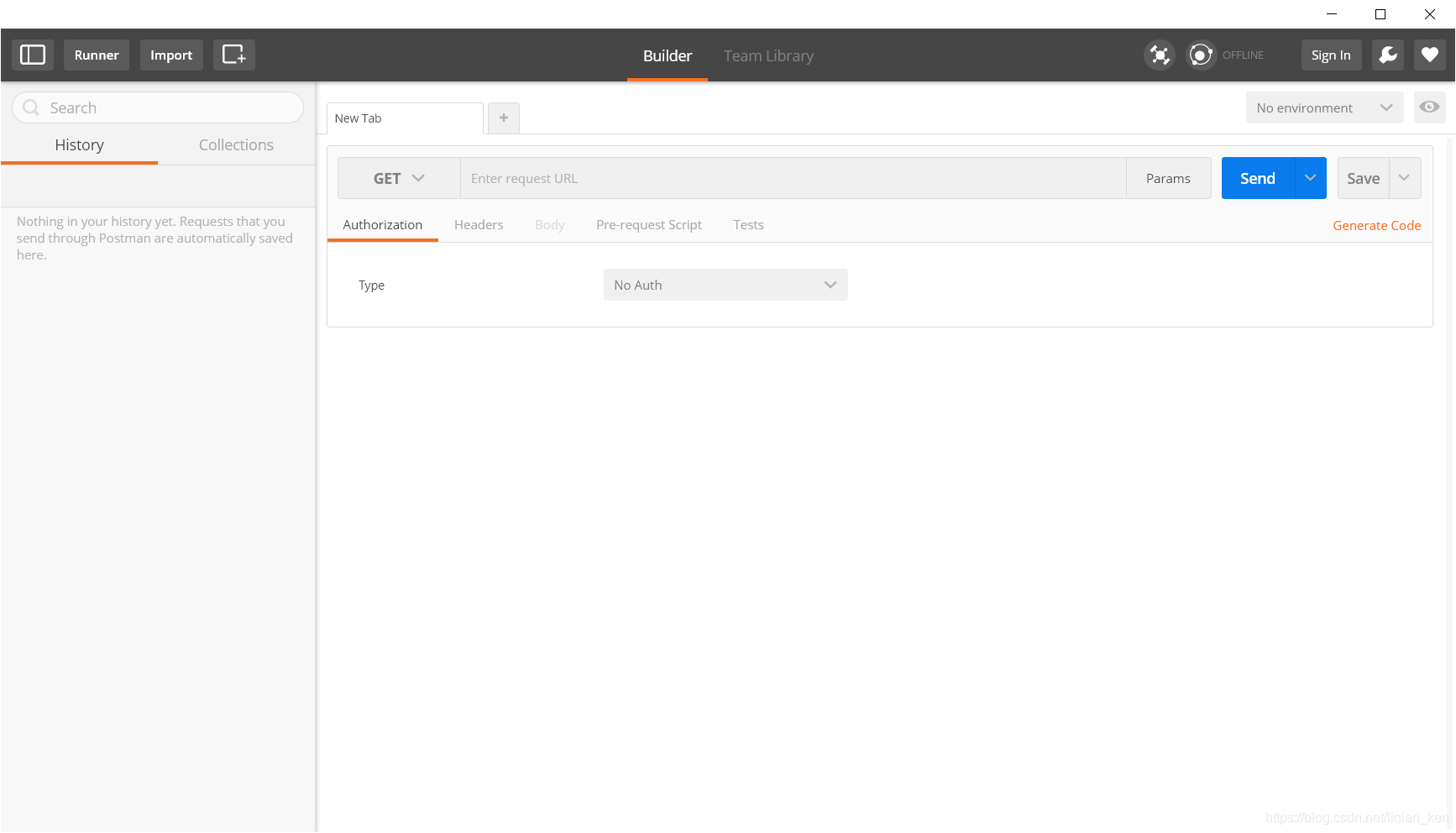Screen dimensions: 1456x833
Task: Click the Sign In button
Action: [x=1331, y=55]
